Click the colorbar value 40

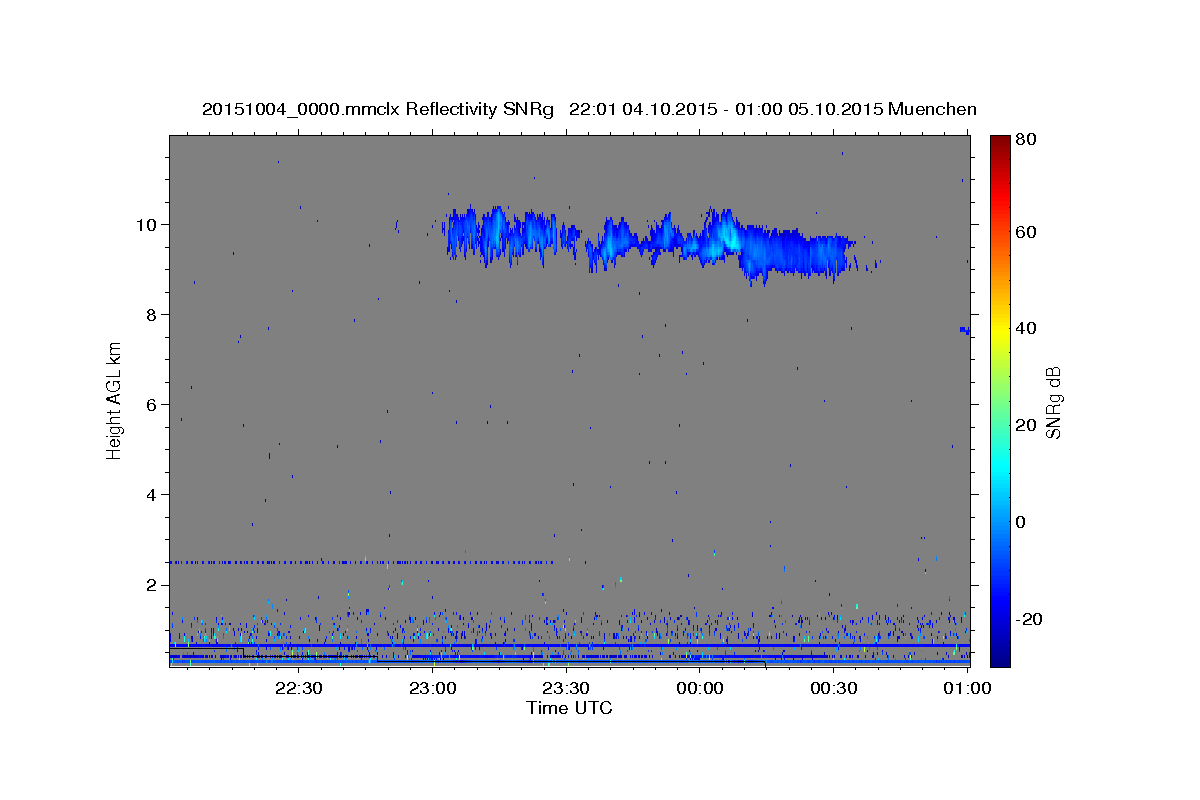click(x=1028, y=328)
